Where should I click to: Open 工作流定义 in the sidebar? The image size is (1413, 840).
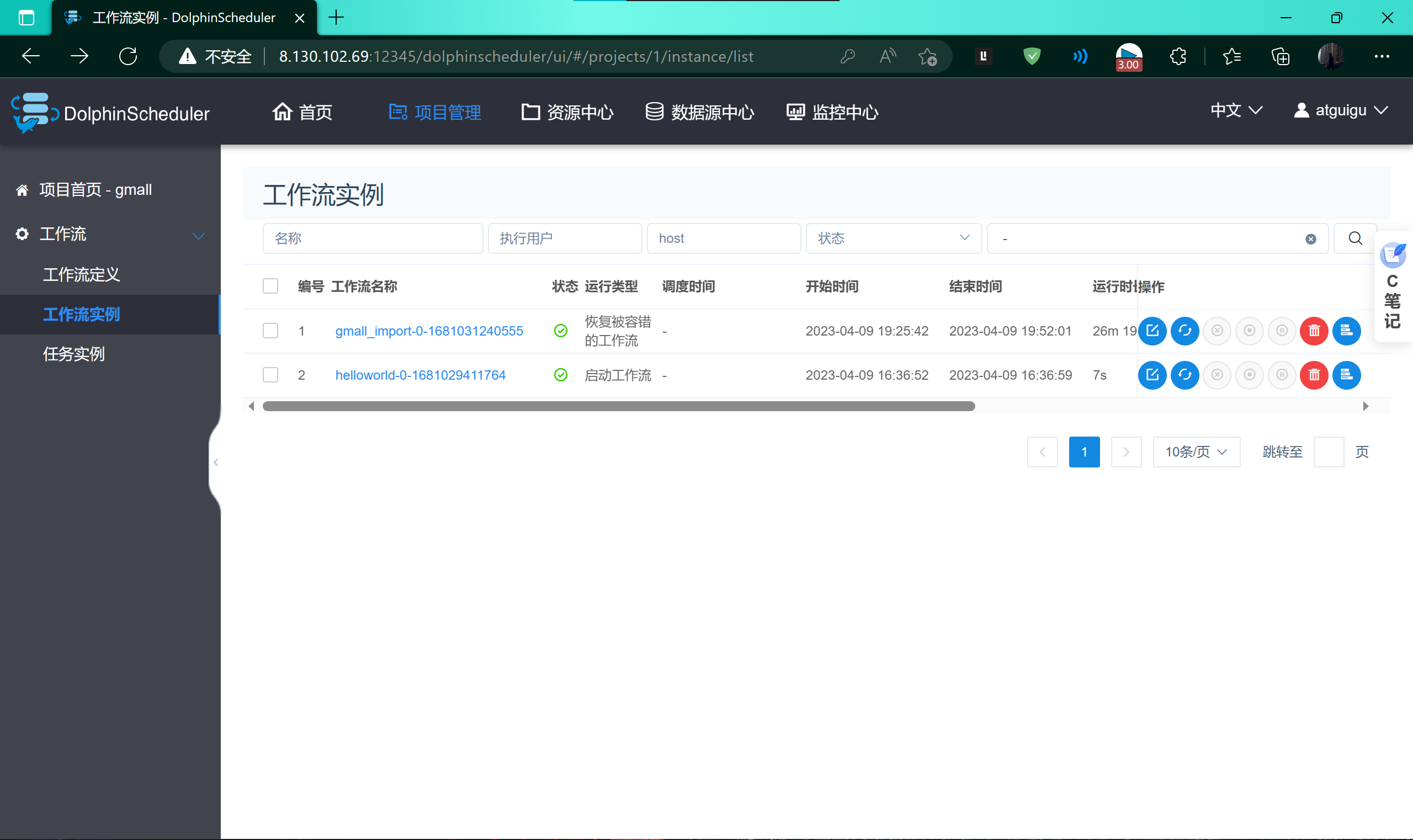tap(82, 274)
